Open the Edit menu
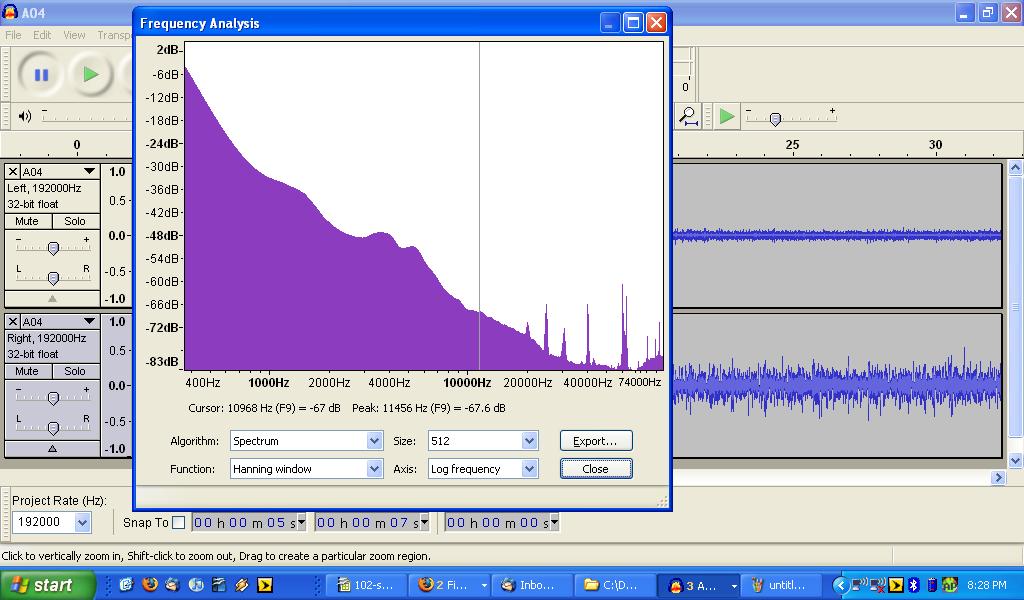 click(42, 35)
